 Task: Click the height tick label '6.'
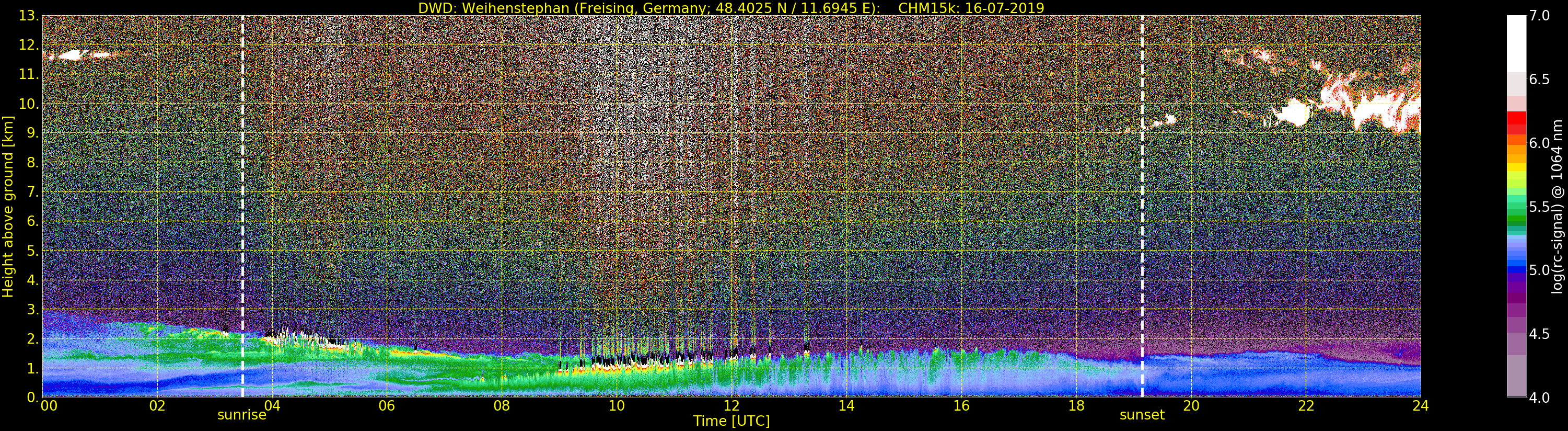click(x=32, y=221)
